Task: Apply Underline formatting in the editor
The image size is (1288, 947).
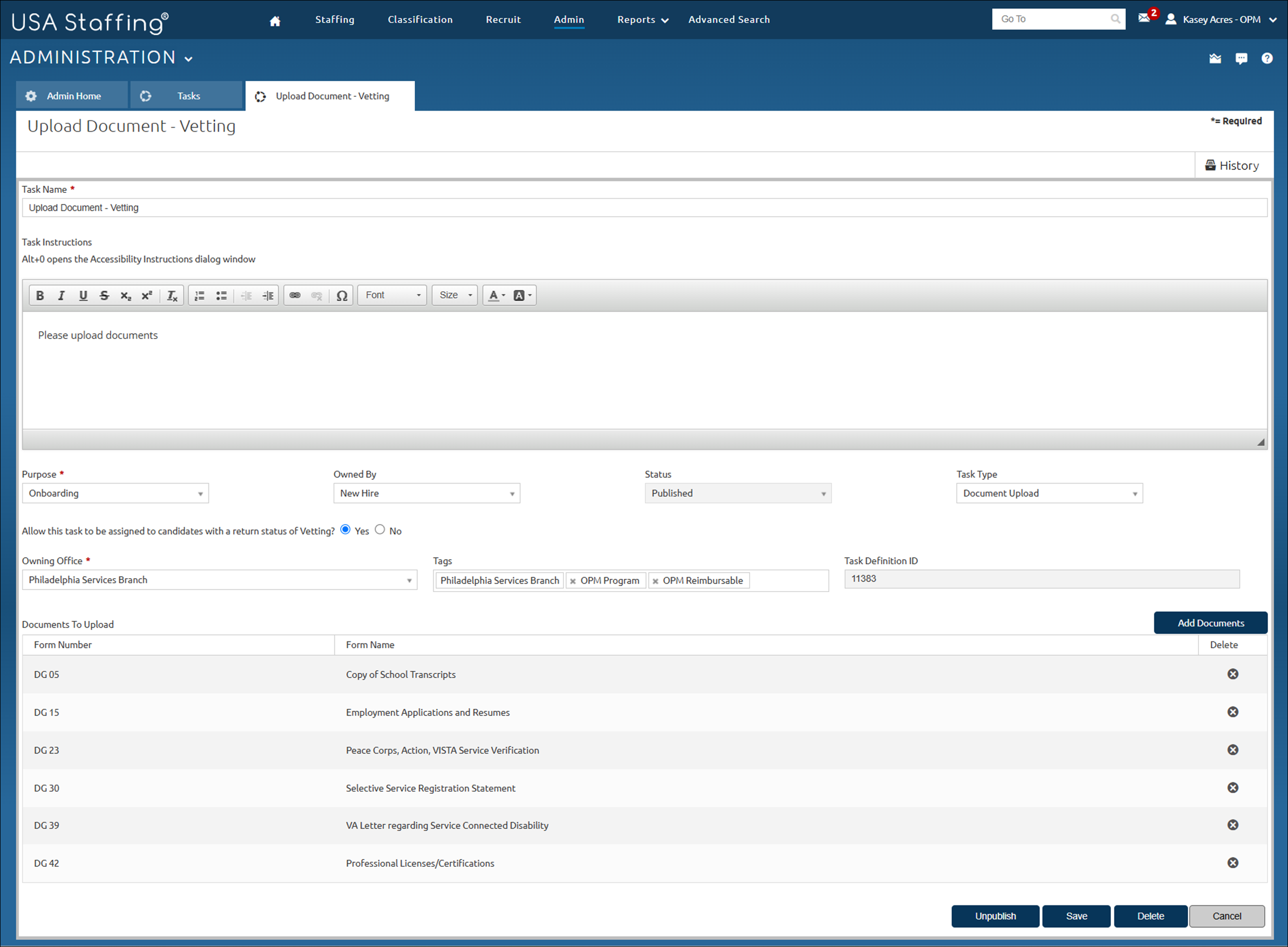Action: pos(83,295)
